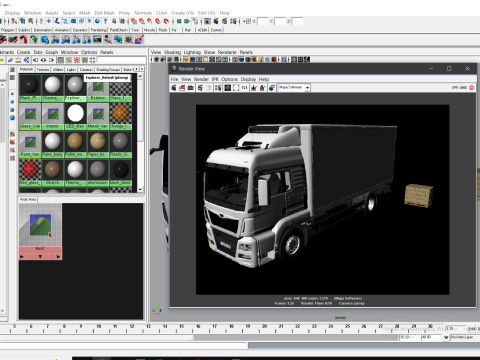Viewport: 480px width, 360px height.
Task: Select the Paint_Van material swatch
Action: 30,144
